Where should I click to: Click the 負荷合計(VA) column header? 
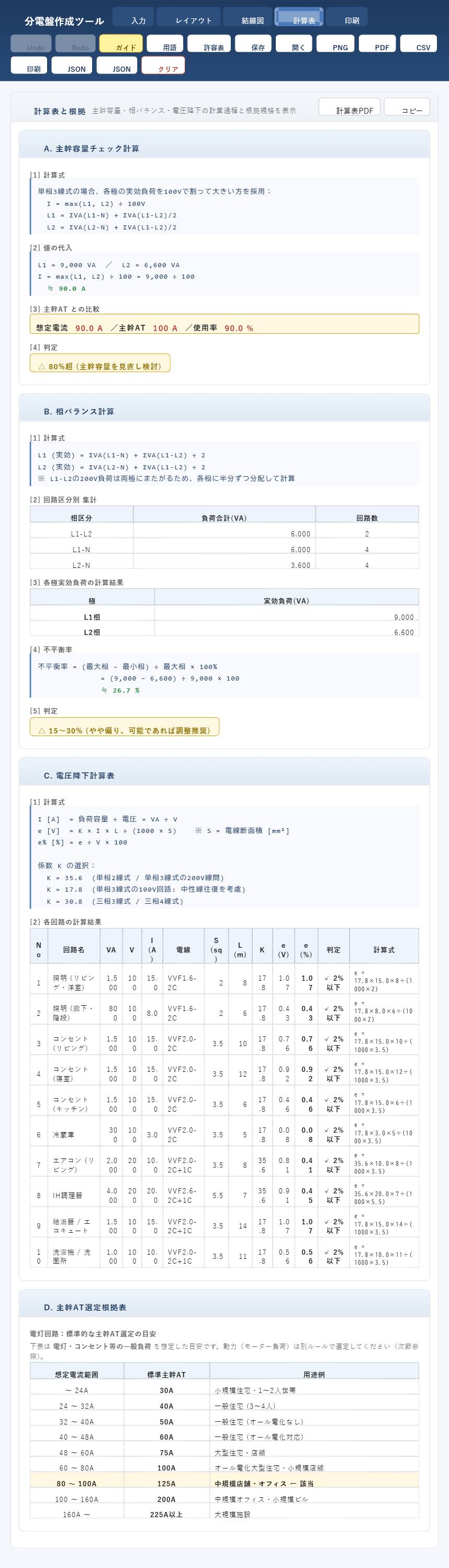224,515
